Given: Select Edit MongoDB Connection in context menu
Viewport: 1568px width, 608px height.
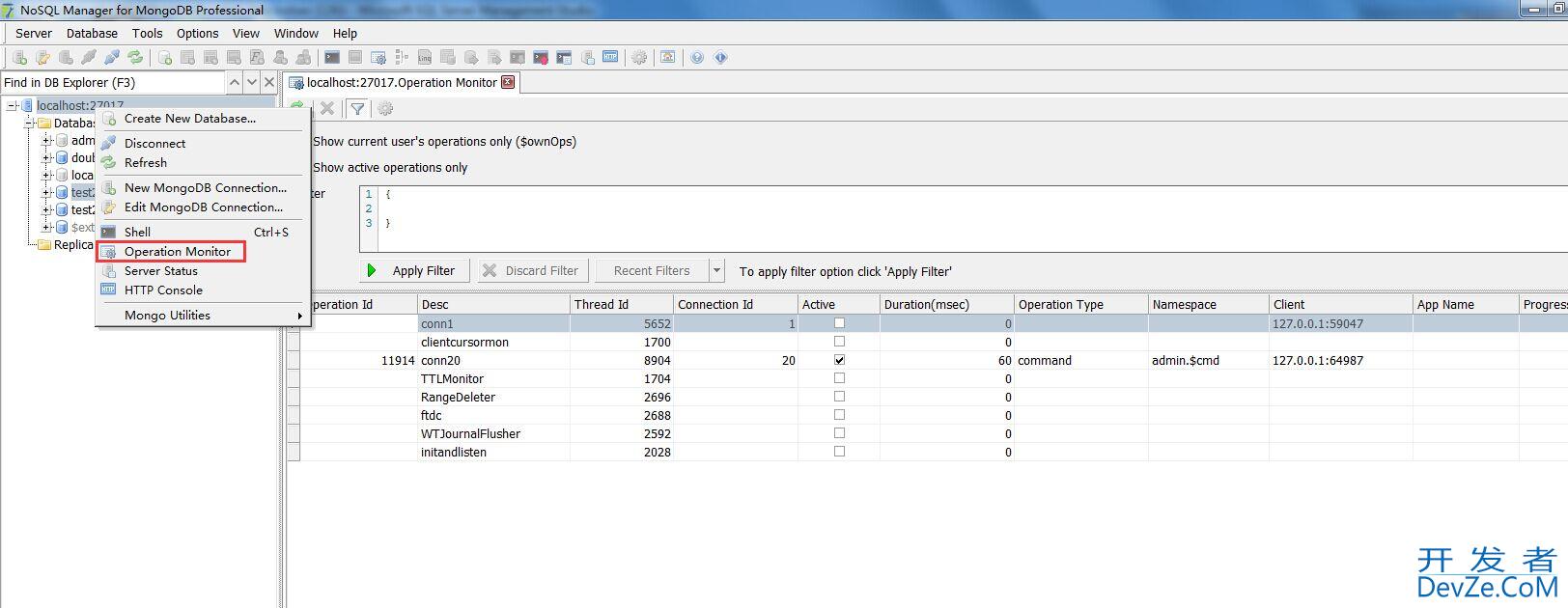Looking at the screenshot, I should [203, 207].
